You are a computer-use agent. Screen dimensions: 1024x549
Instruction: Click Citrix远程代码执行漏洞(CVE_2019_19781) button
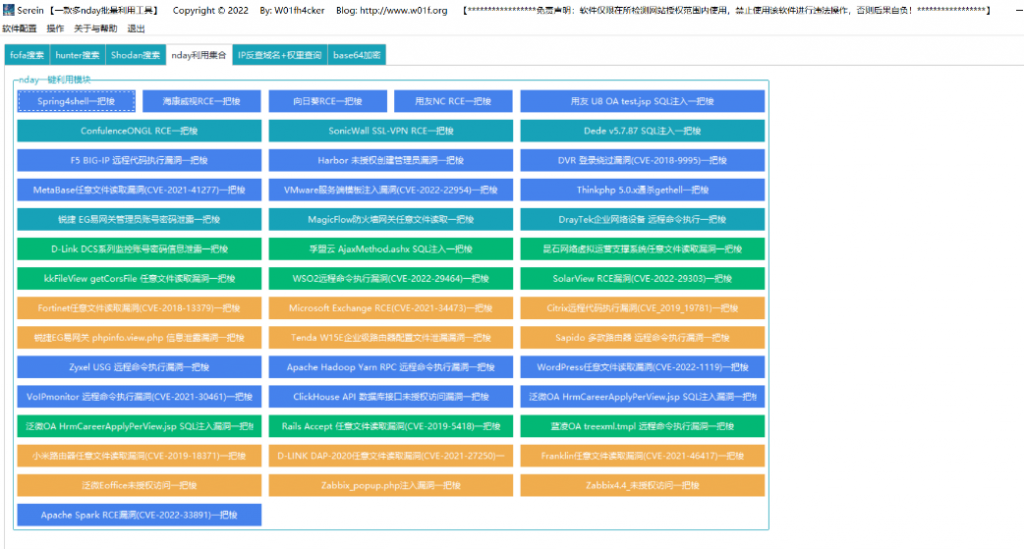(x=642, y=308)
